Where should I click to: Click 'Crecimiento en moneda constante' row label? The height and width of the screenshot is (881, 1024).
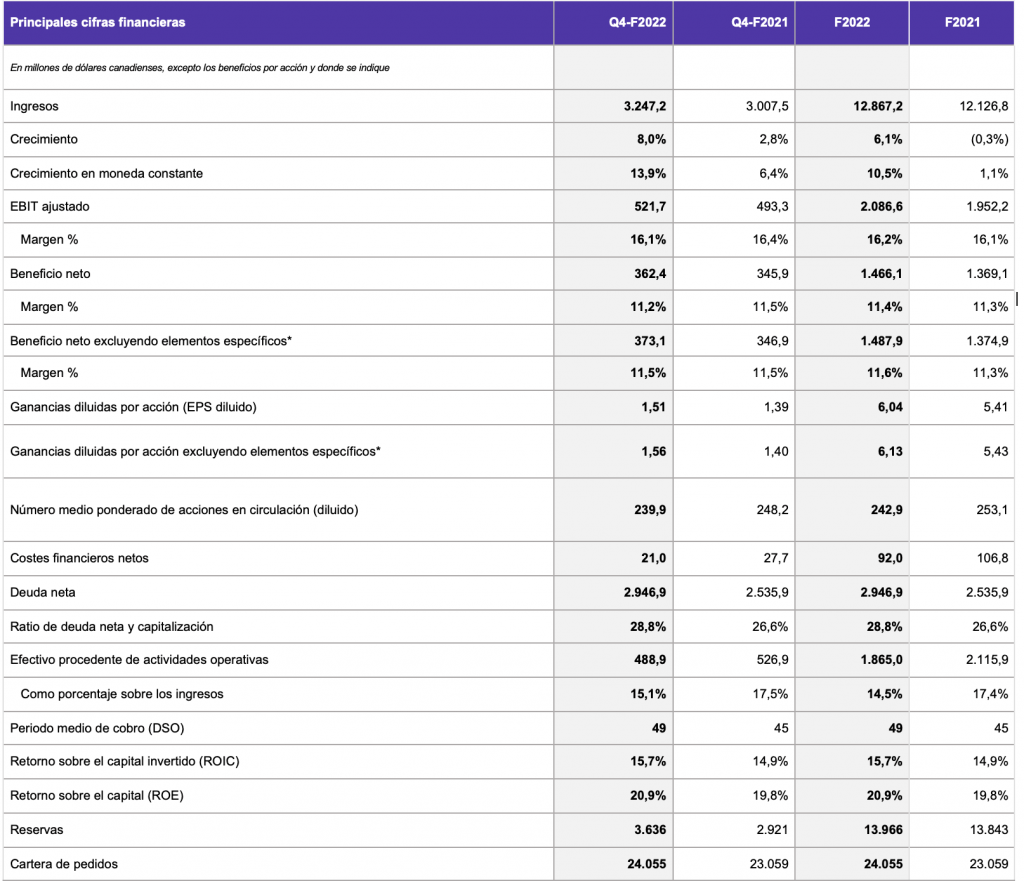(106, 173)
